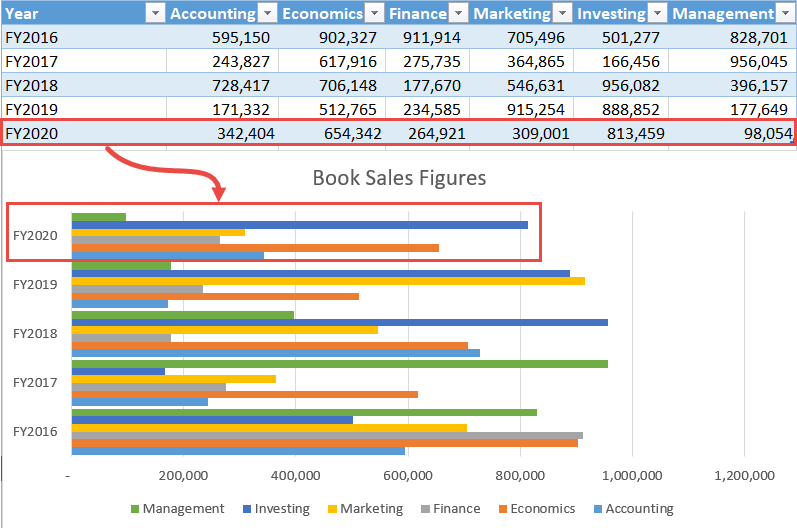Click the green Management legend swatch
The image size is (797, 528).
tap(134, 509)
